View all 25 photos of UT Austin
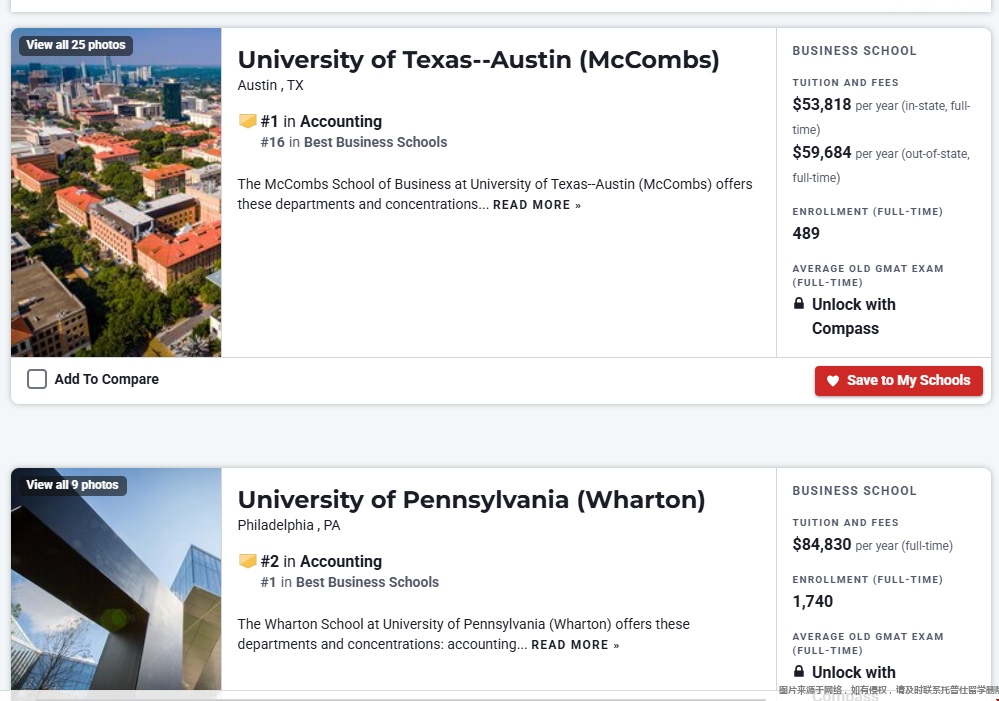This screenshot has height=701, width=999. click(x=76, y=45)
